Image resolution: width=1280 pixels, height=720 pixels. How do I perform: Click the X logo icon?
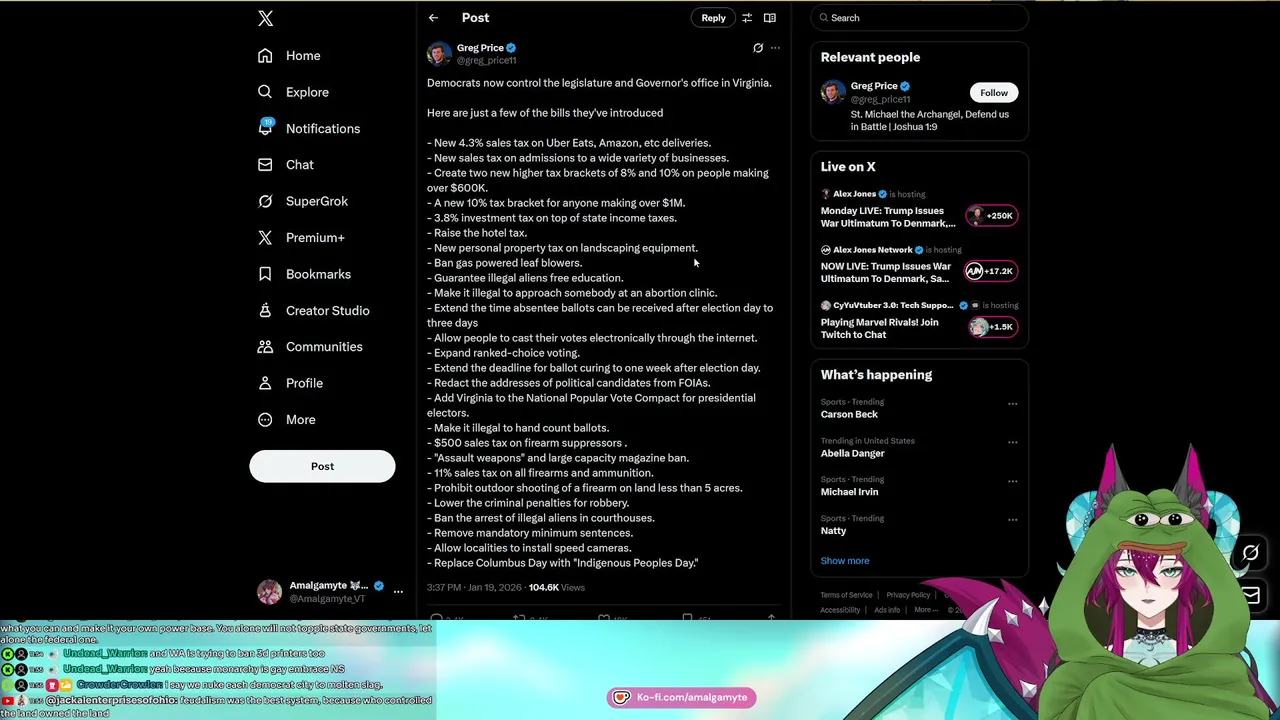[265, 18]
